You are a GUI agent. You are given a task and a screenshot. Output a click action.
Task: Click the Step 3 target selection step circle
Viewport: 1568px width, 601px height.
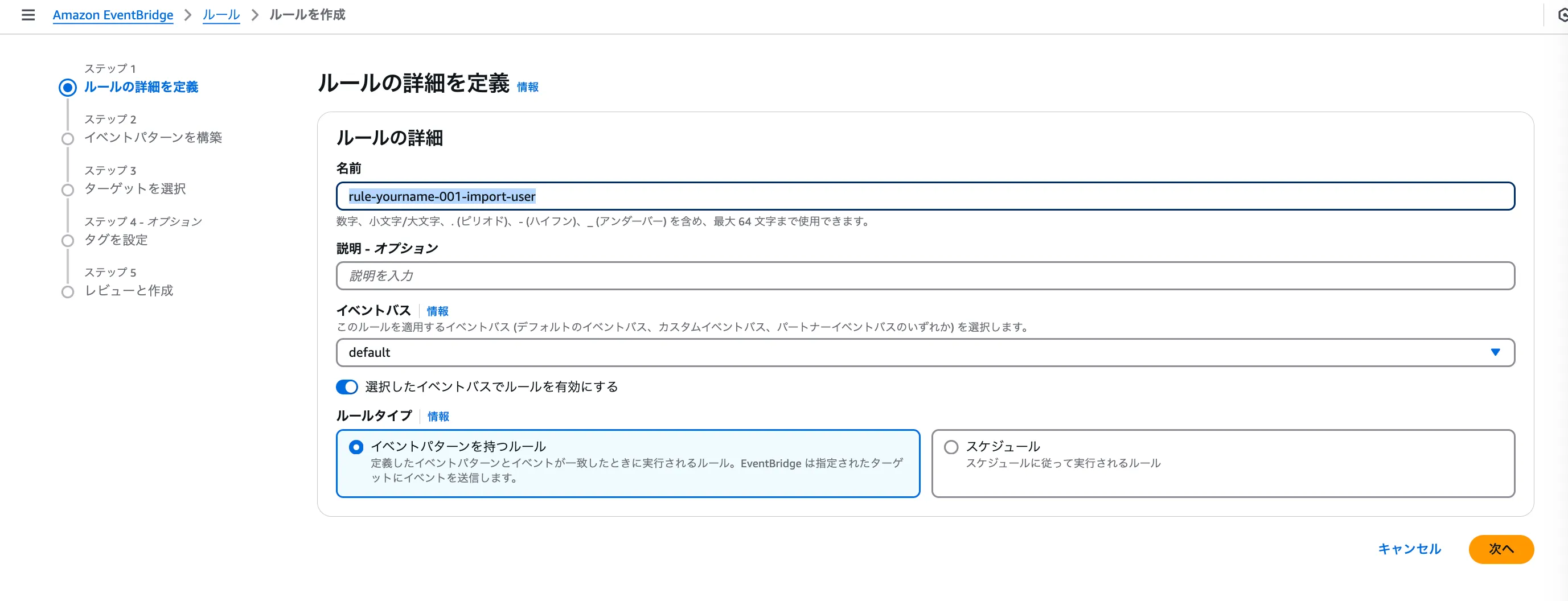(68, 190)
